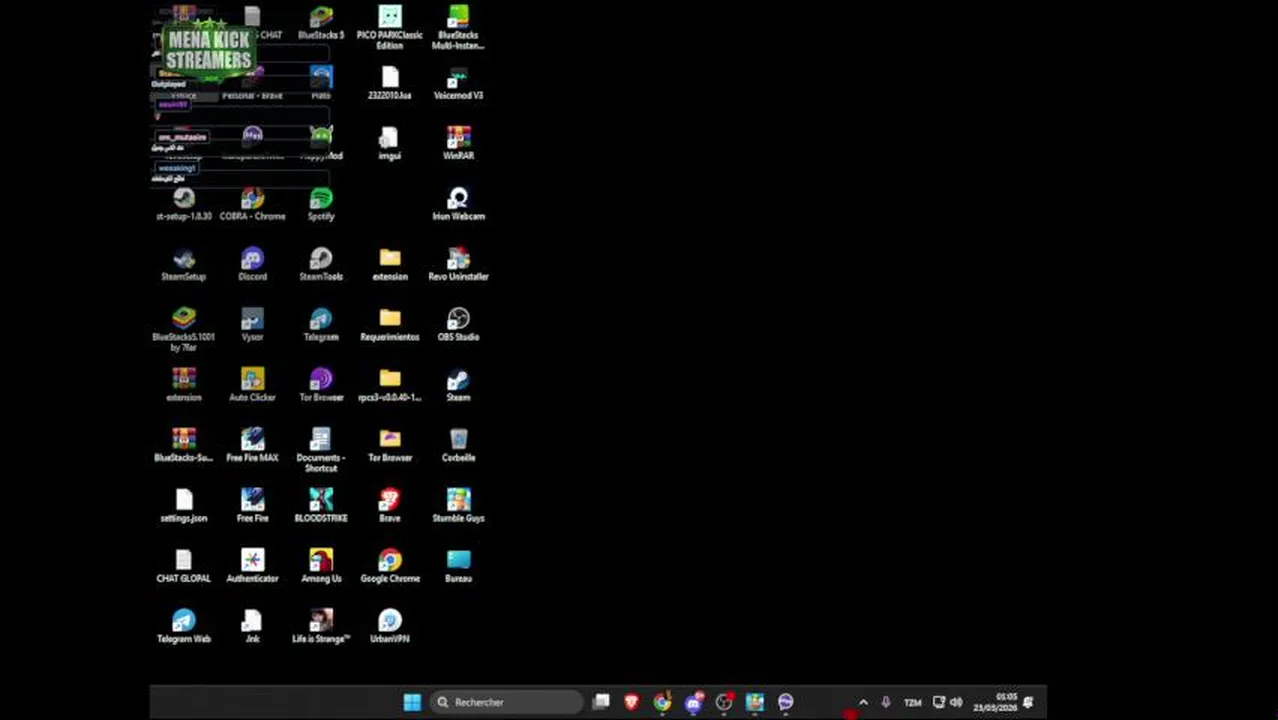Open the network status tray icon
Screen dimensions: 1278x720
tap(939, 702)
